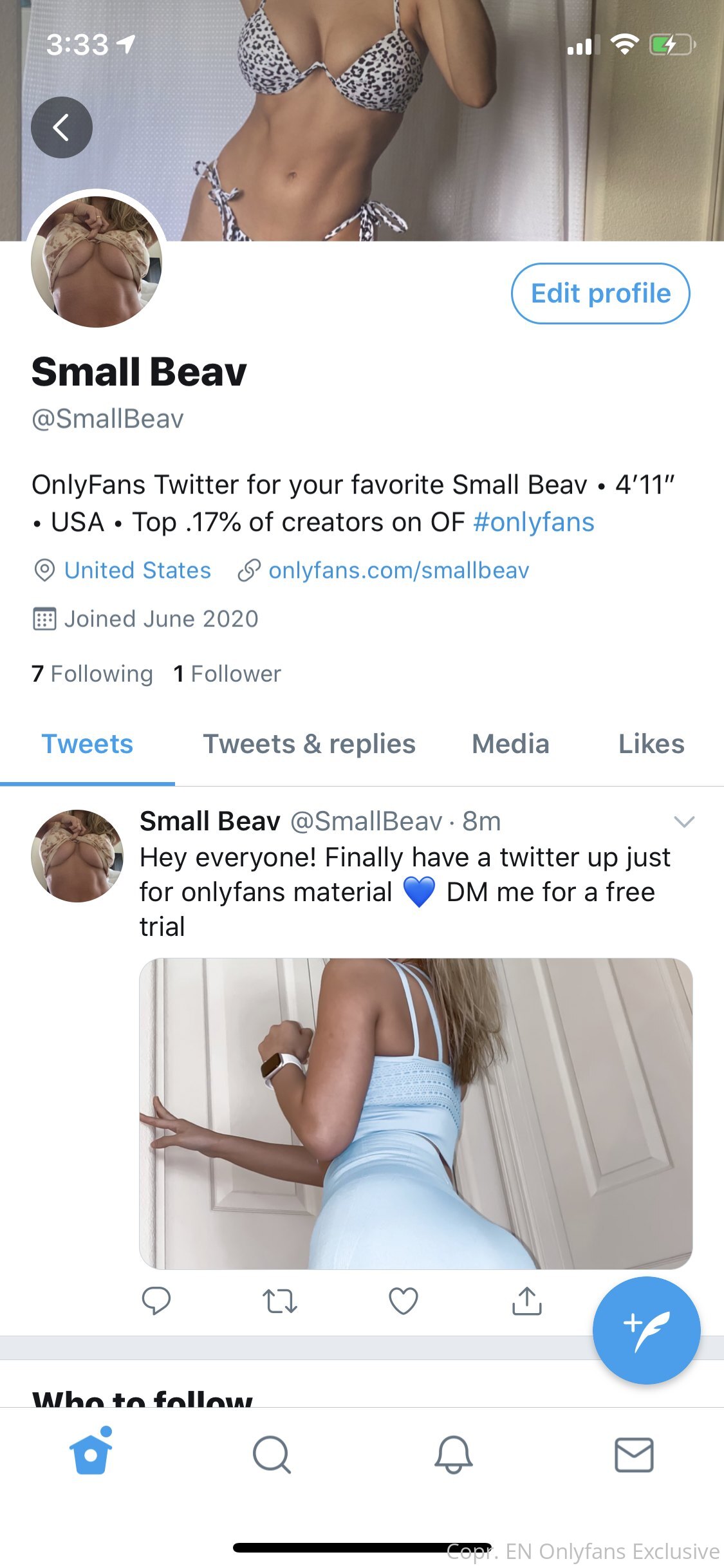Screen dimensions: 724x1568
Task: Like the tweet with heart icon
Action: pos(404,1301)
